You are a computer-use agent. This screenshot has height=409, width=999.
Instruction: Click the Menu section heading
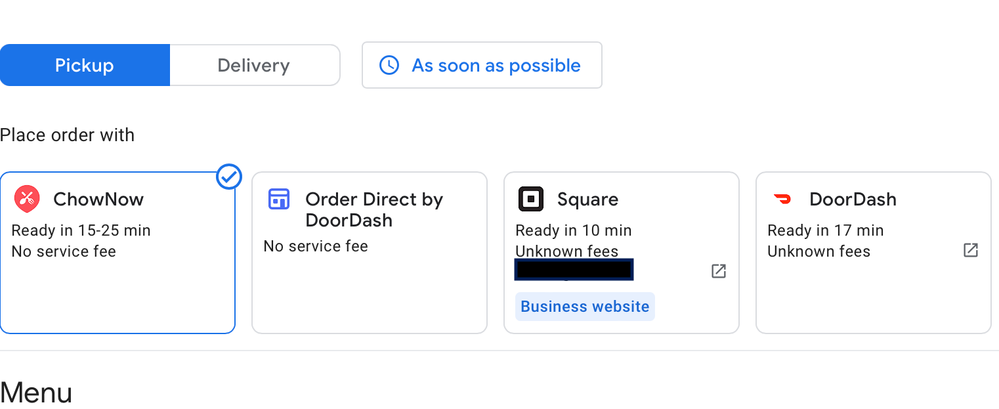pos(36,392)
